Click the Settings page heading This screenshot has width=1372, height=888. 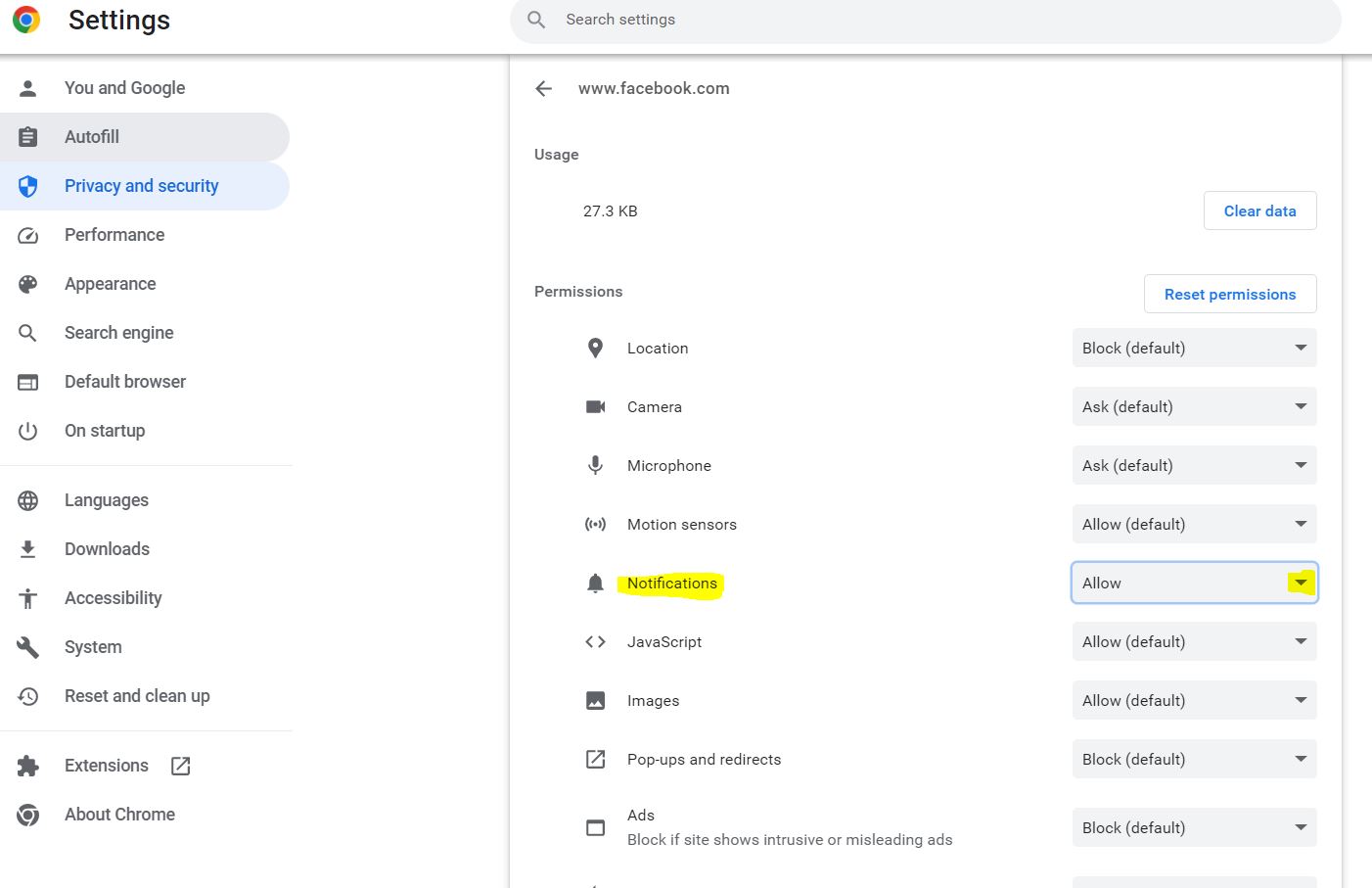coord(119,20)
